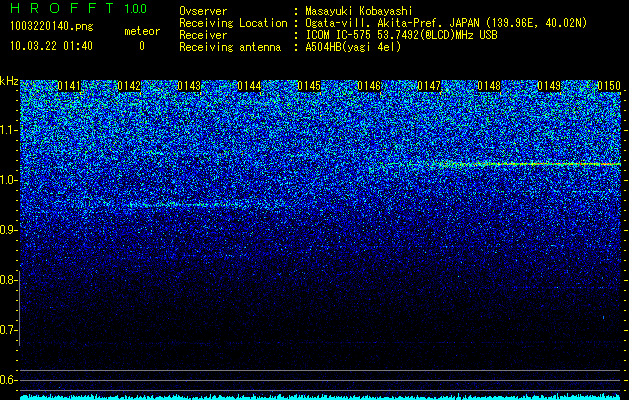
Task: Click the observer name Masayuki Kobayashi
Action: tap(359, 11)
